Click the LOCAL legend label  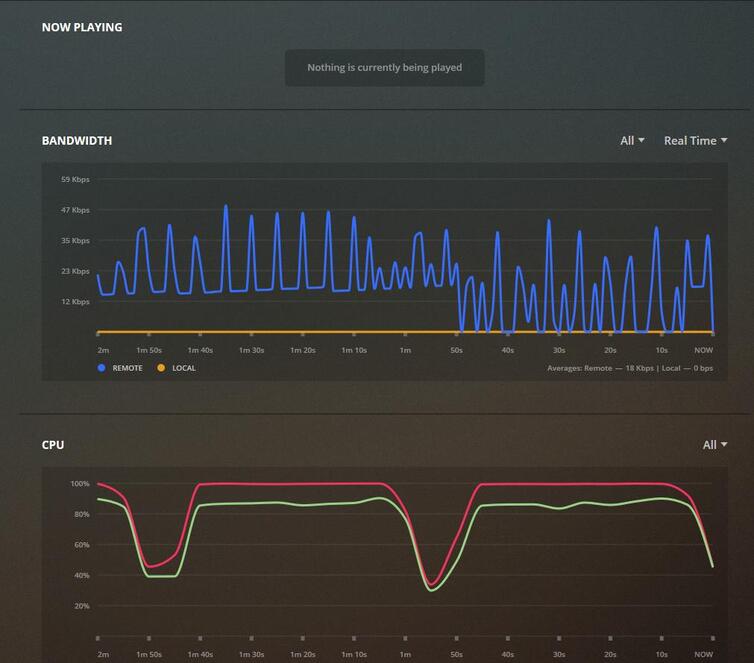pyautogui.click(x=184, y=368)
